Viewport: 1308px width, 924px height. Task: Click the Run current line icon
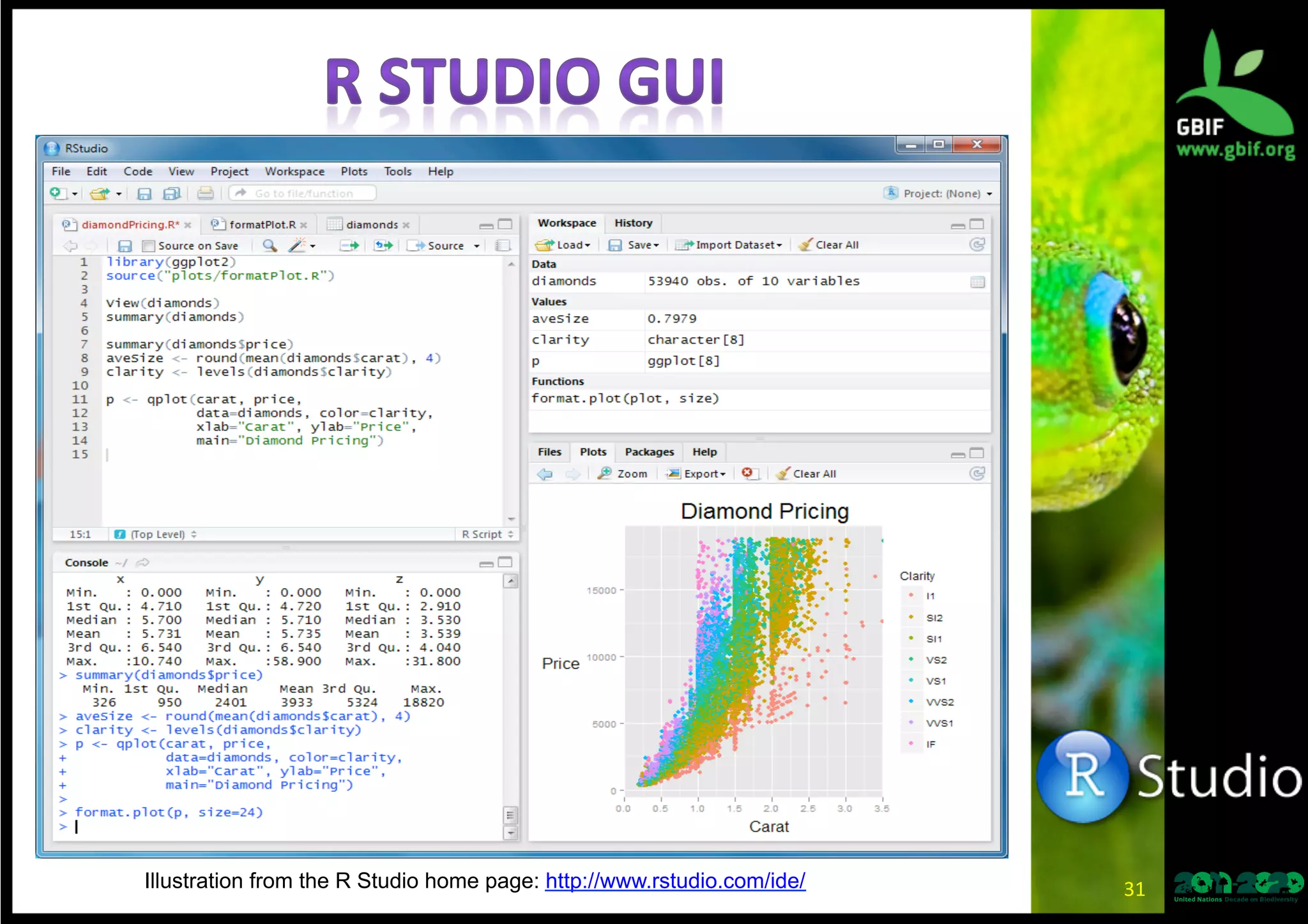(x=349, y=245)
